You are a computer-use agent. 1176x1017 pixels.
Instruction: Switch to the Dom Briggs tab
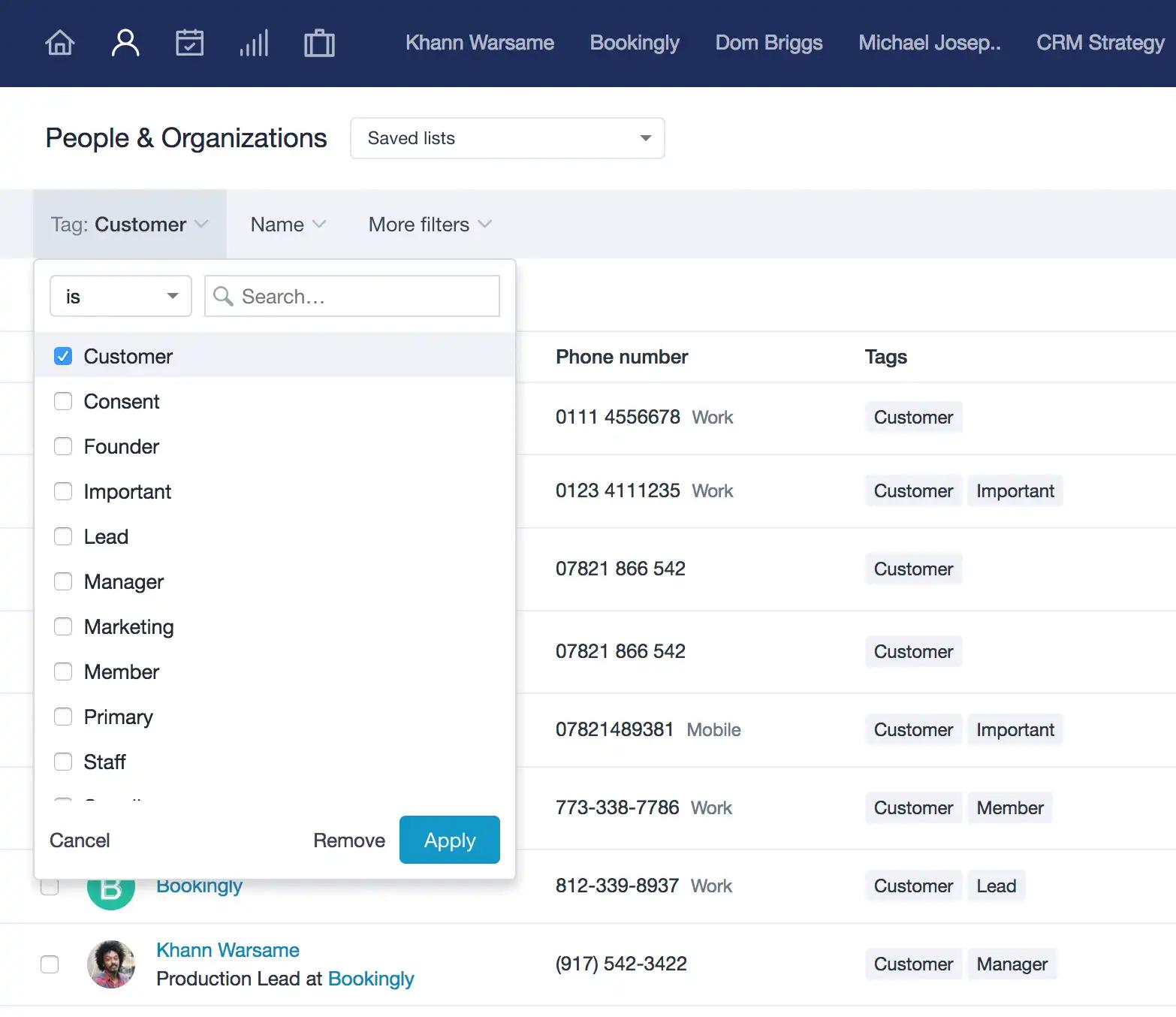769,43
